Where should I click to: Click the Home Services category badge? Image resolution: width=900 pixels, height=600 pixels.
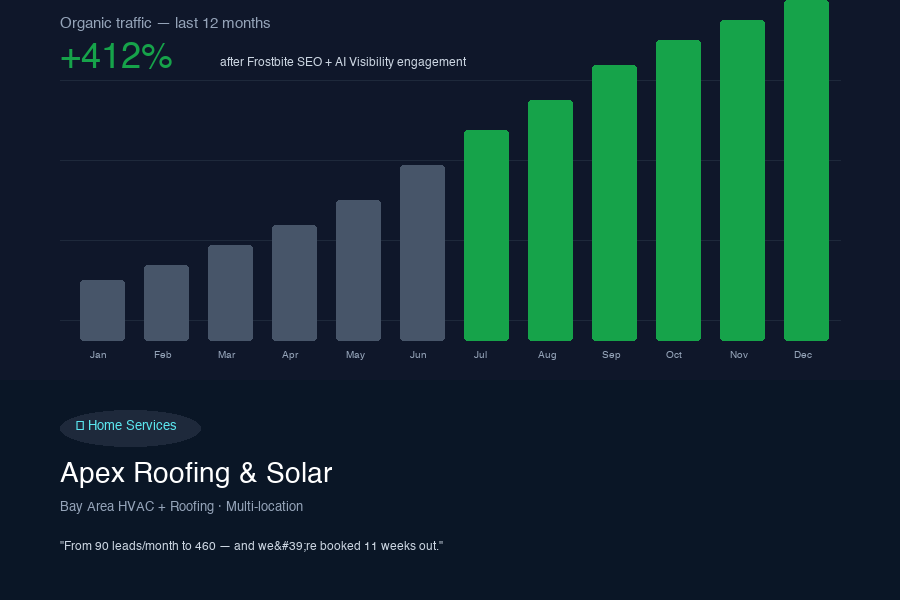pos(130,428)
